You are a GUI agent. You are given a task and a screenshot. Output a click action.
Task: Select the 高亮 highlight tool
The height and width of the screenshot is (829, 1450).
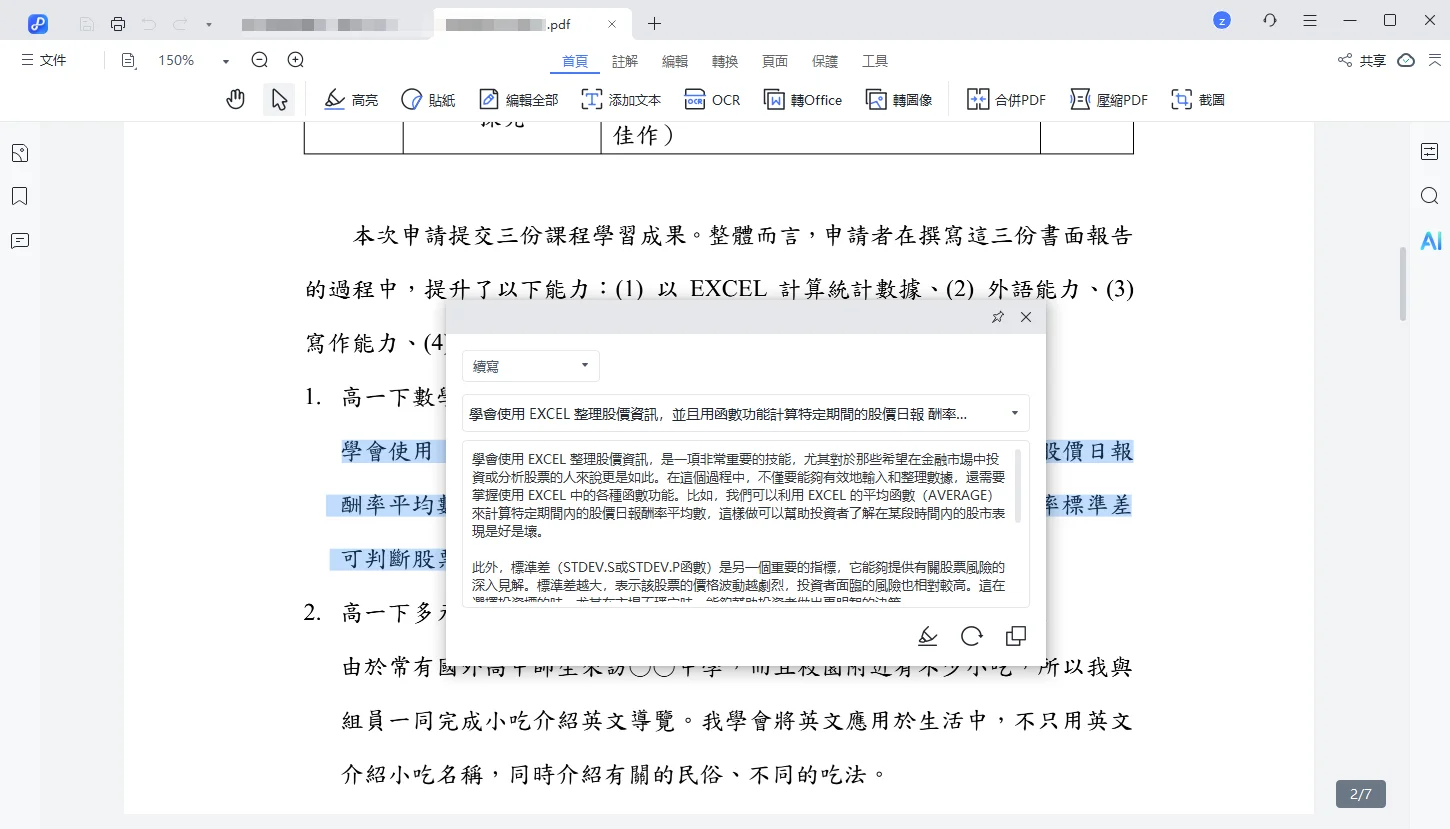tap(350, 99)
